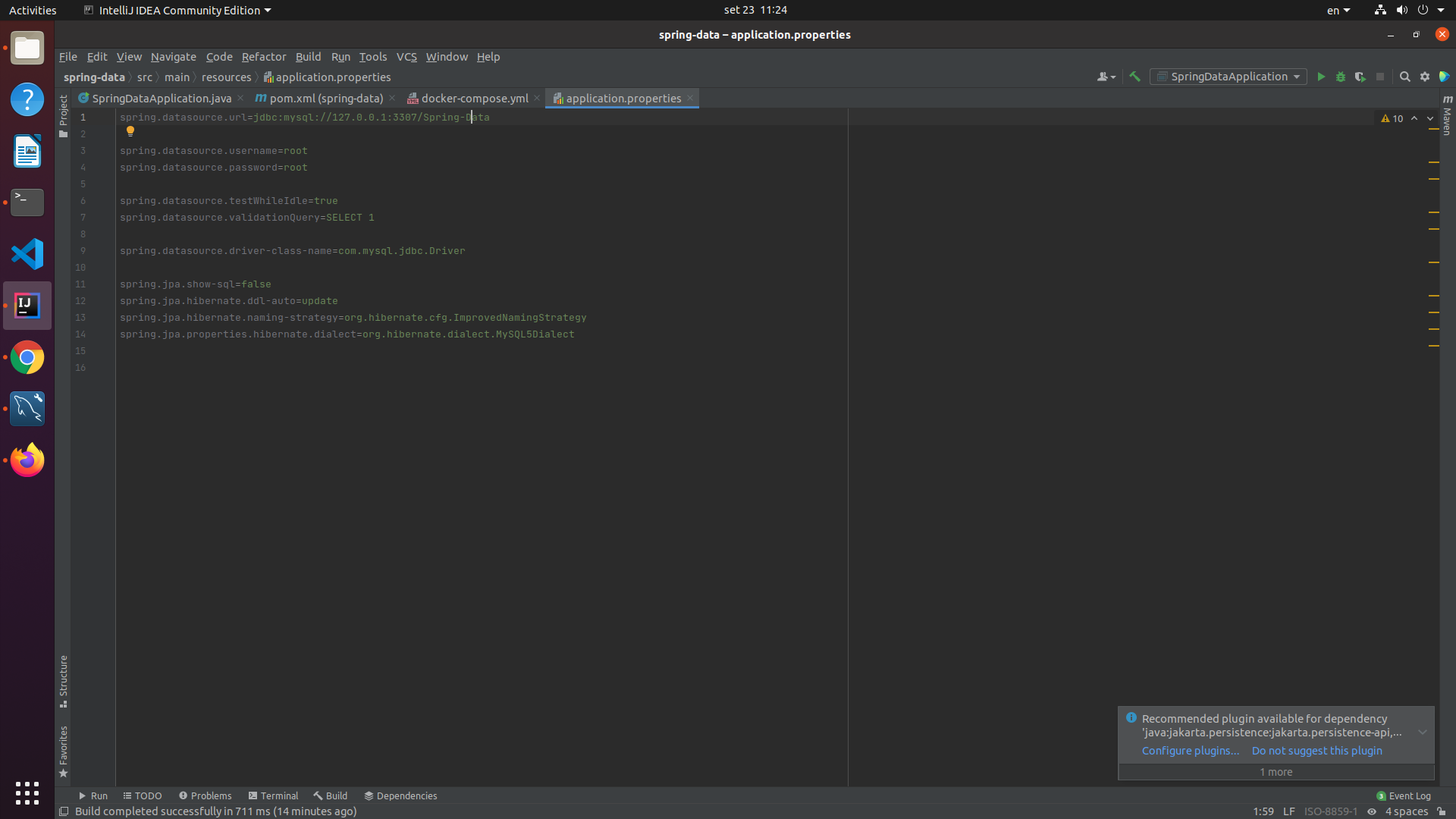The height and width of the screenshot is (819, 1456).
Task: Close the docker-compose.yml tab
Action: click(x=537, y=99)
